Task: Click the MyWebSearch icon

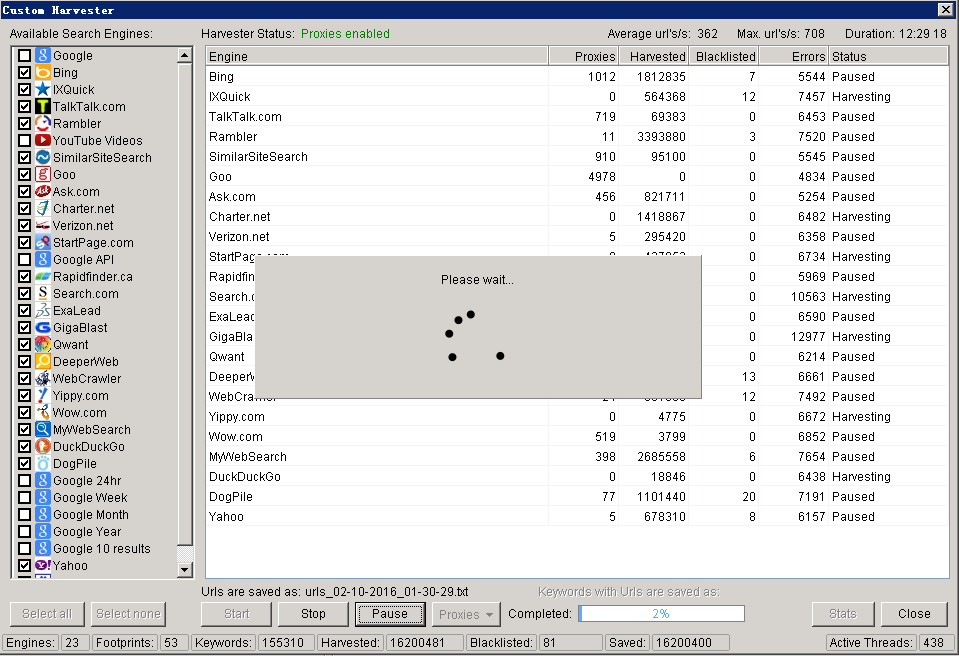Action: click(x=42, y=429)
